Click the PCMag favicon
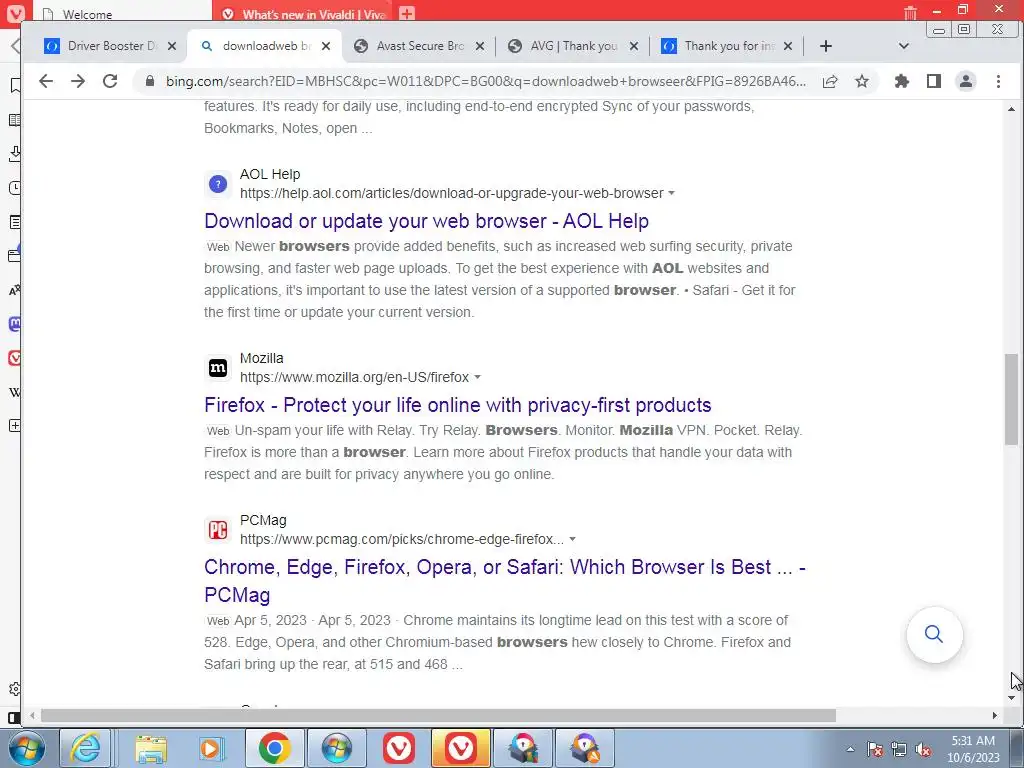The height and width of the screenshot is (768, 1024). tap(218, 530)
